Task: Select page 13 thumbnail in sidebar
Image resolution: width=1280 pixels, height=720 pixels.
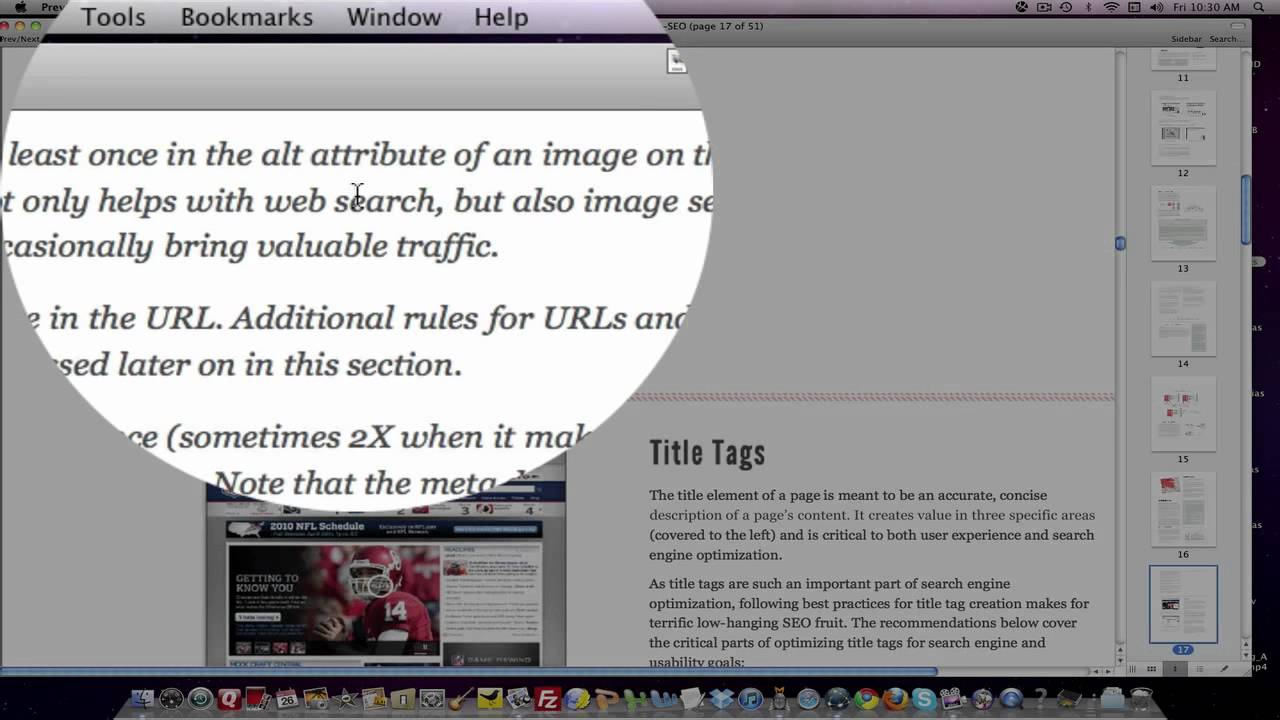Action: 1183,223
